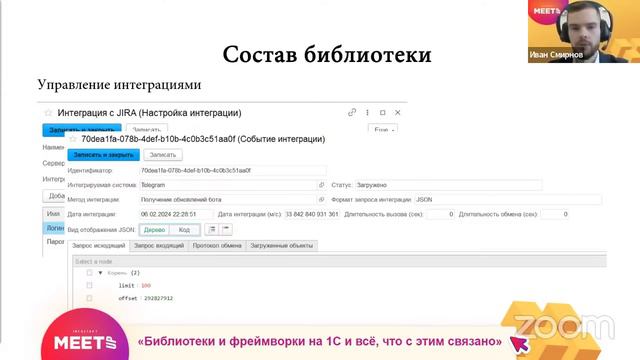The width and height of the screenshot is (640, 360).
Task: Switch JSON view to Код
Action: click(184, 230)
